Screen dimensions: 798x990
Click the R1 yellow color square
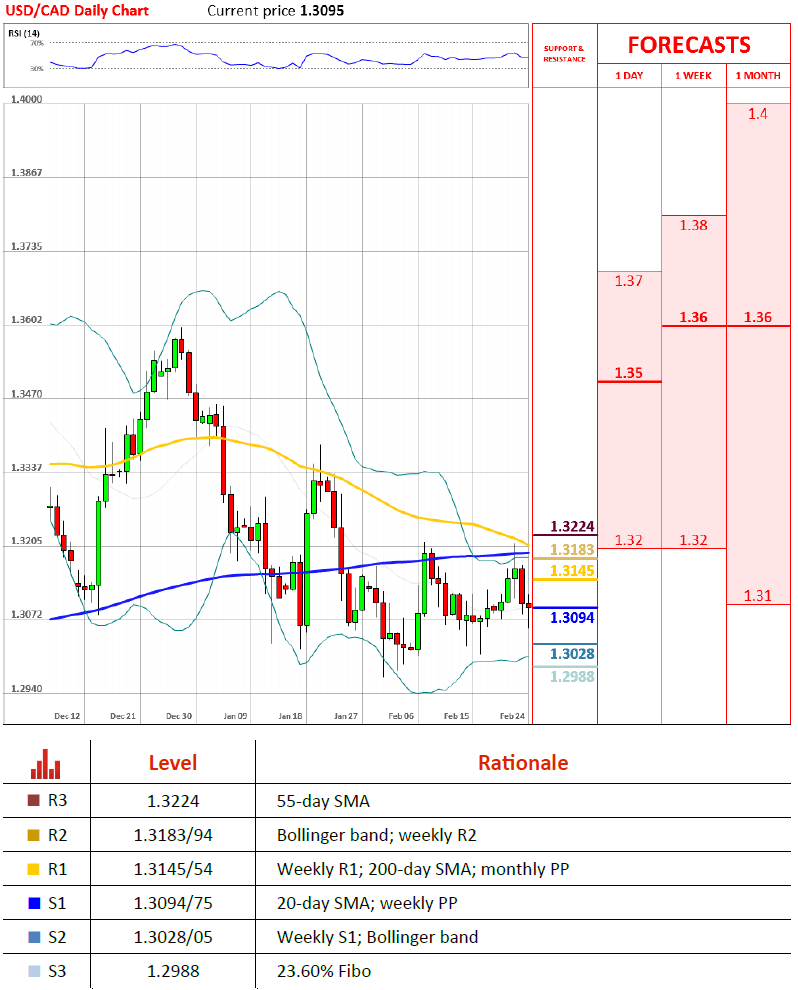[34, 869]
